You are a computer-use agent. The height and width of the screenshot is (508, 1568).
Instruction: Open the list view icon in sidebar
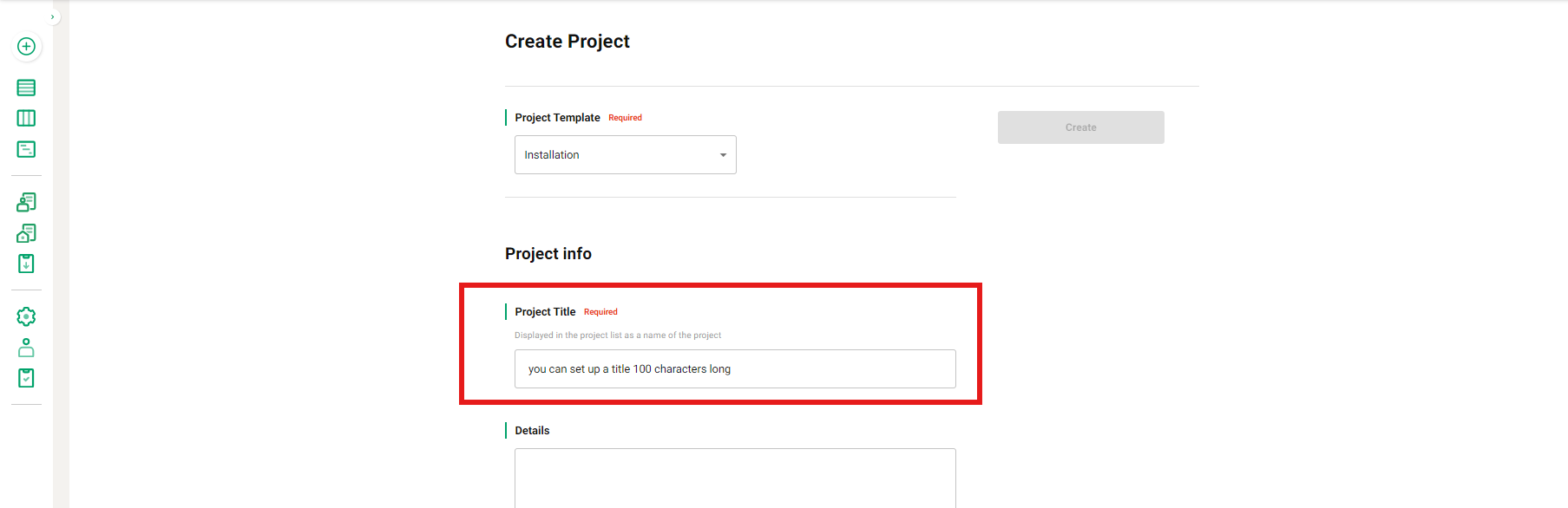coord(26,88)
